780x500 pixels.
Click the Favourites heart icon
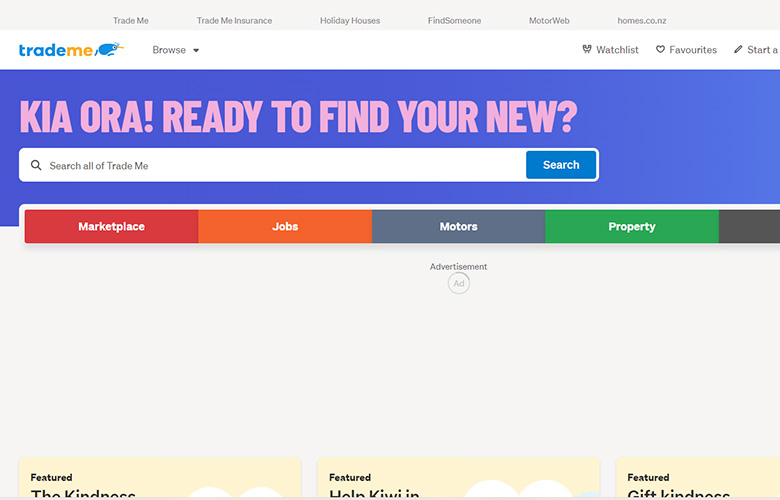(660, 49)
